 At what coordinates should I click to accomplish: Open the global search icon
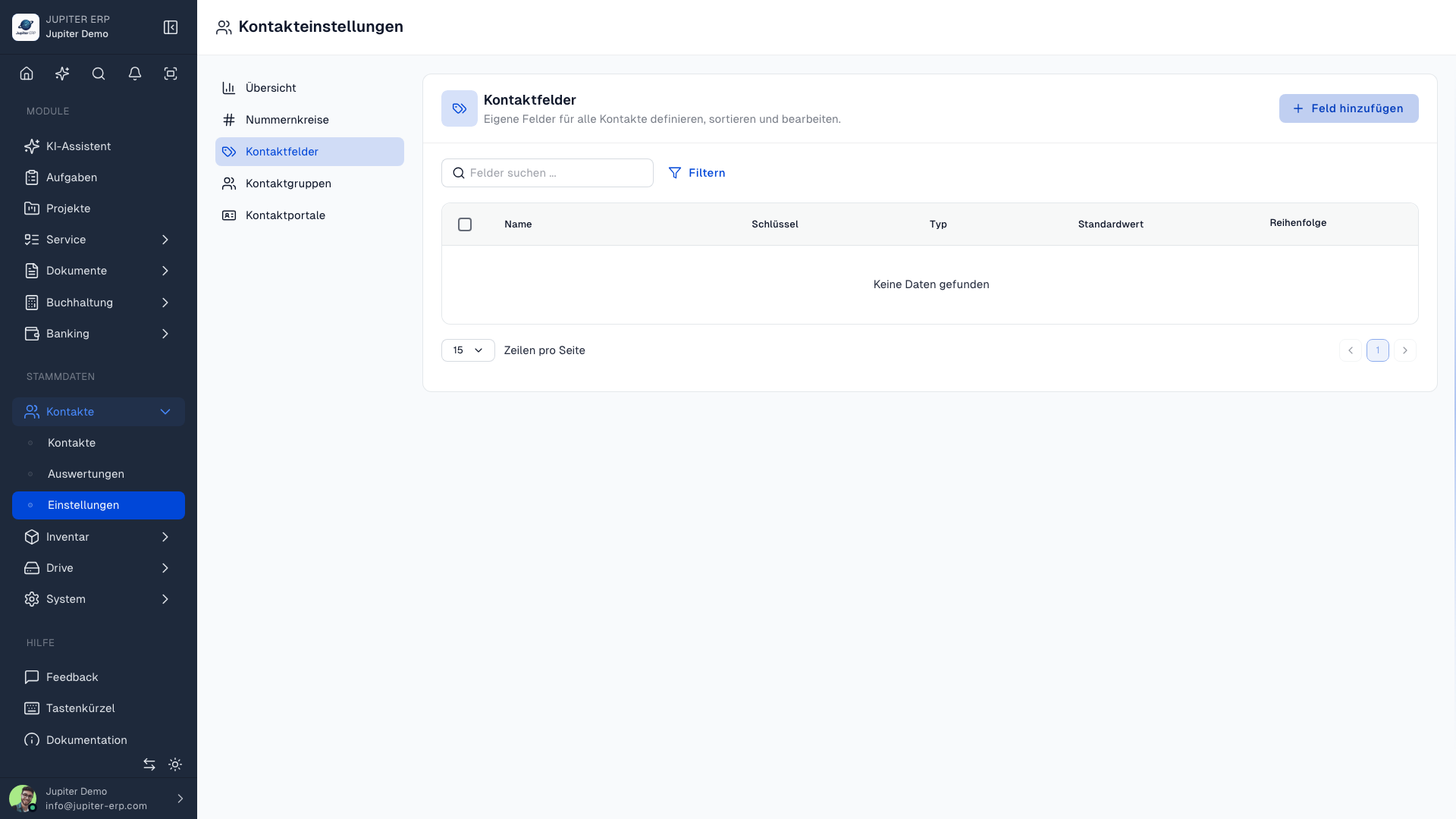pyautogui.click(x=99, y=74)
